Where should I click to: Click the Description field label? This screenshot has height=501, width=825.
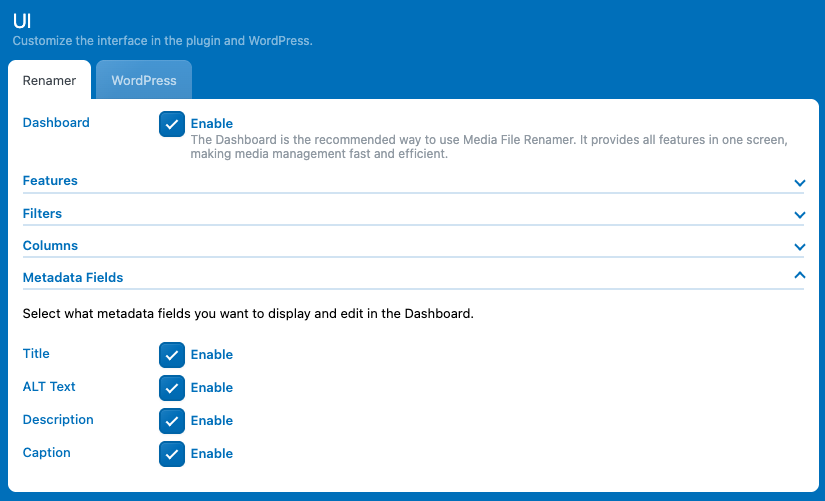coord(58,420)
